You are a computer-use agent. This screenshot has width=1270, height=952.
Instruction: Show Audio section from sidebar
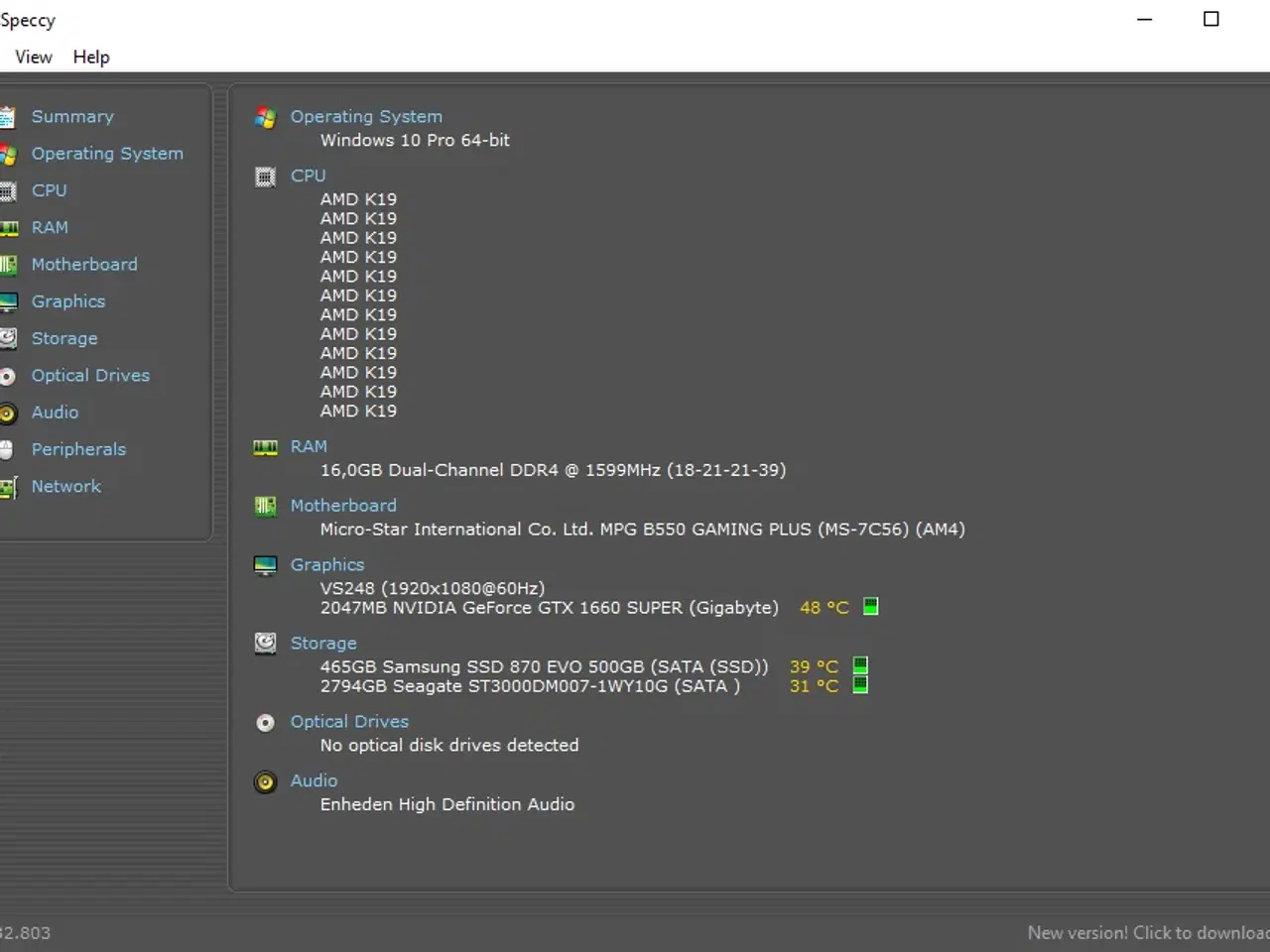[55, 413]
